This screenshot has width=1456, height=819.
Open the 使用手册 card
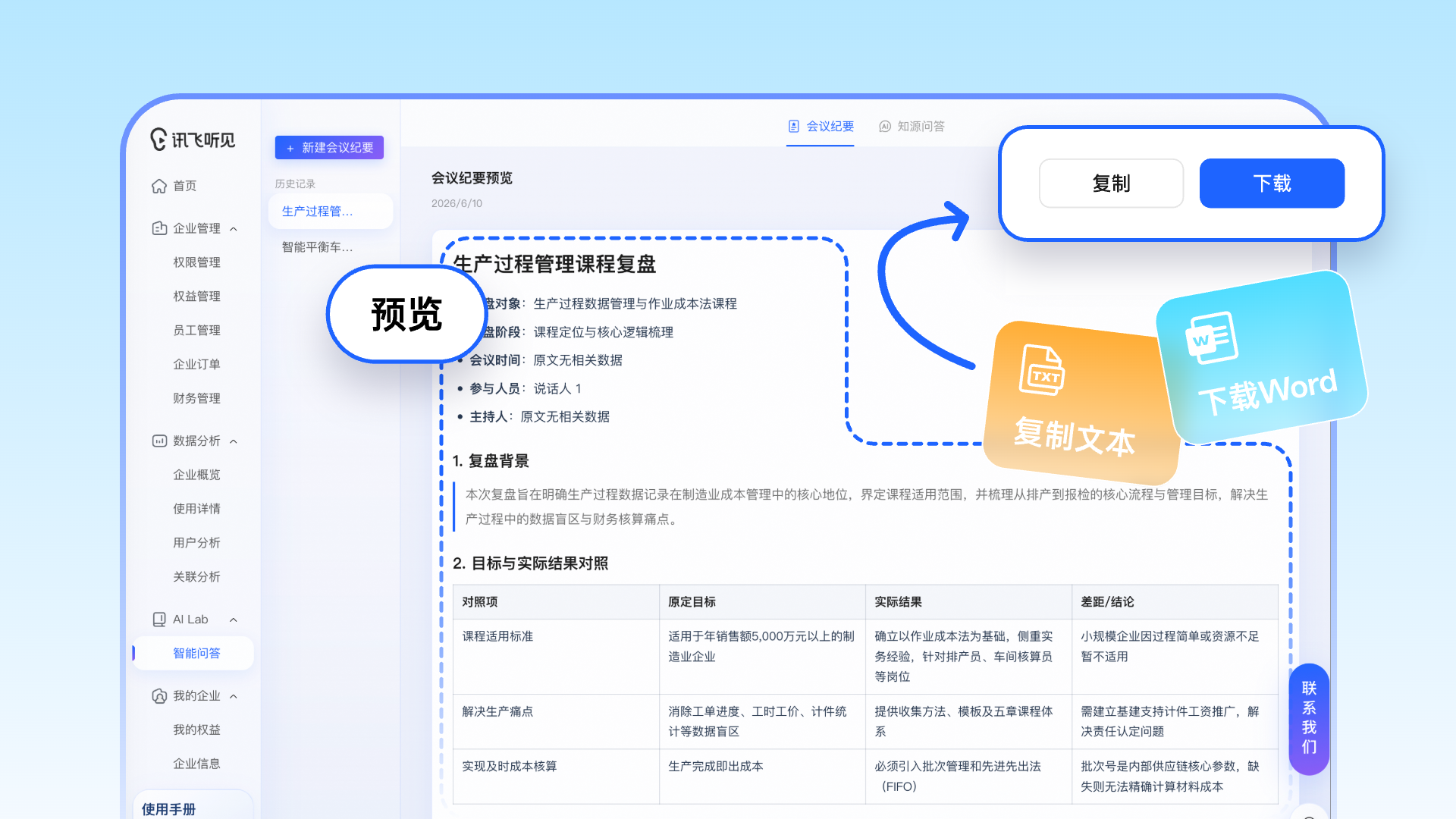(193, 805)
